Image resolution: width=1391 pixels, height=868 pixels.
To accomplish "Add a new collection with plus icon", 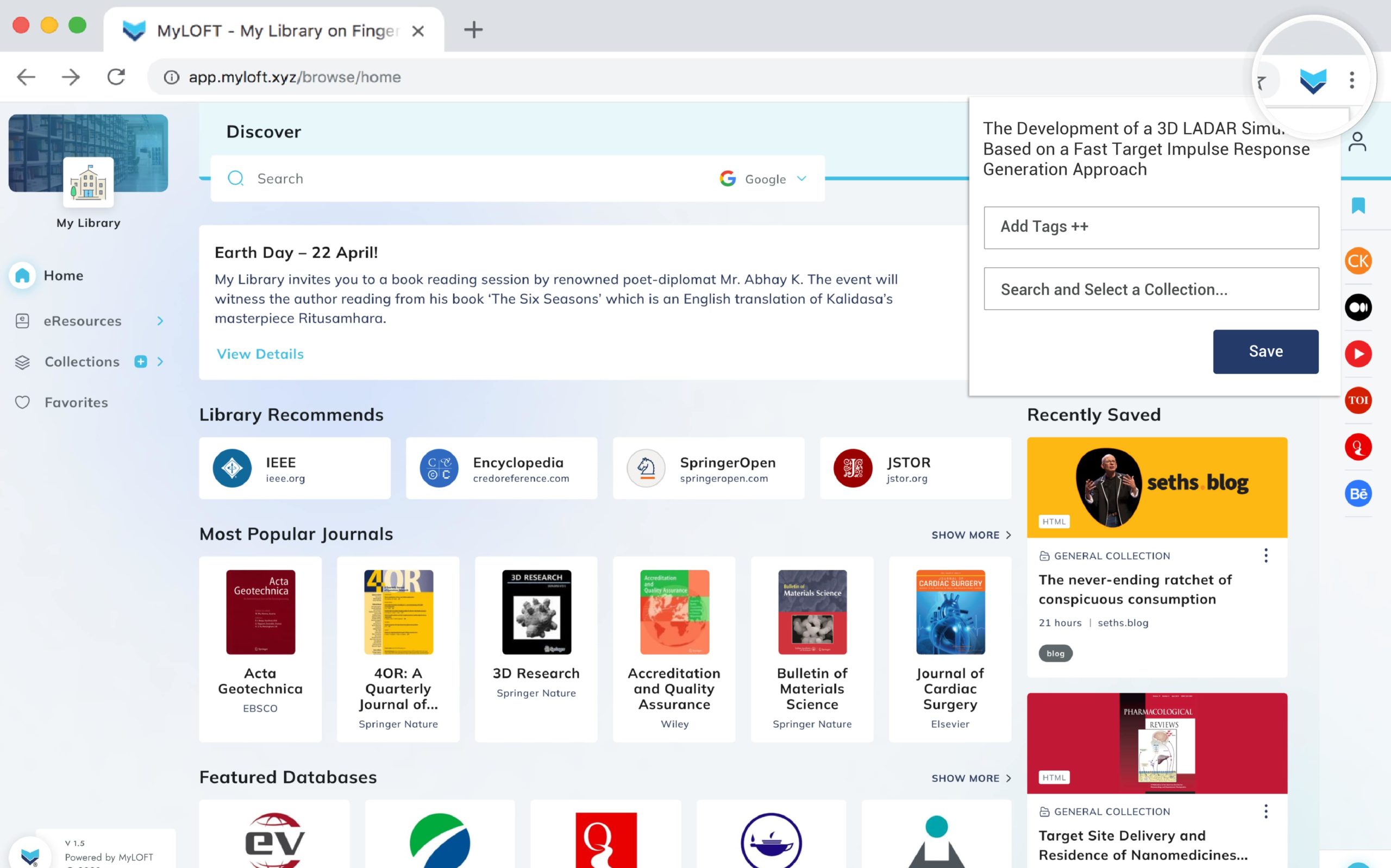I will point(141,362).
